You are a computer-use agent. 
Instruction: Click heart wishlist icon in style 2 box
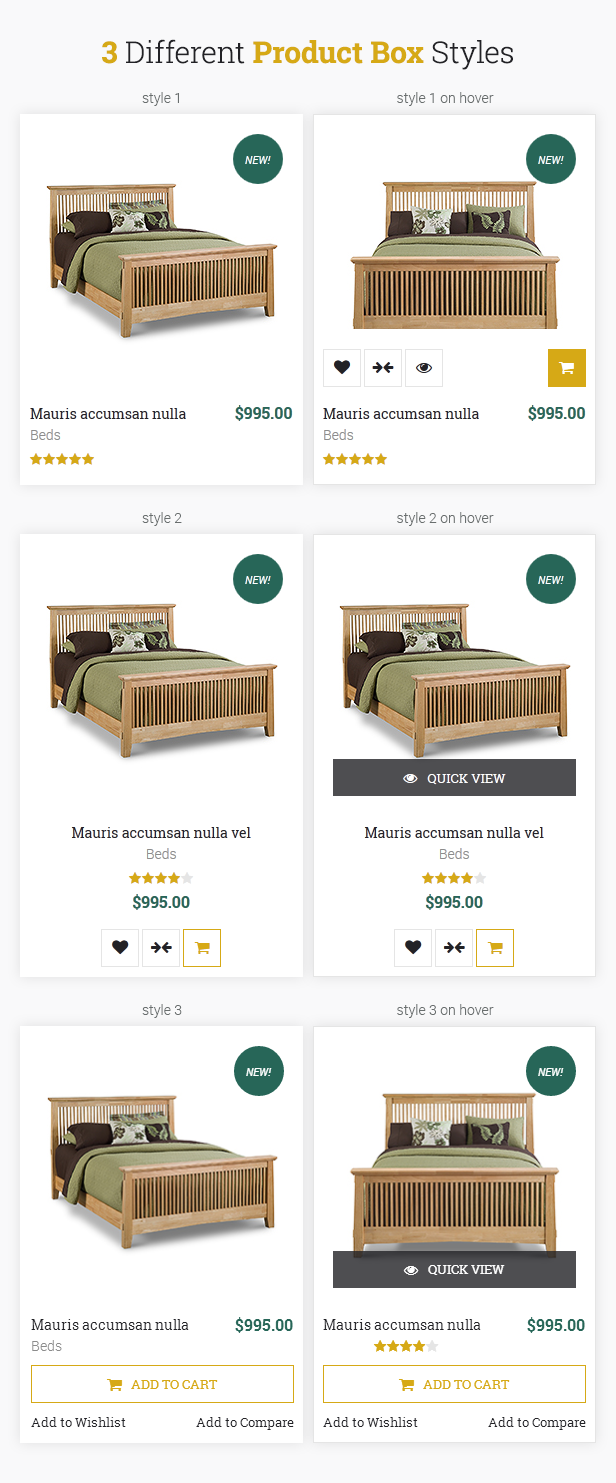coord(120,948)
